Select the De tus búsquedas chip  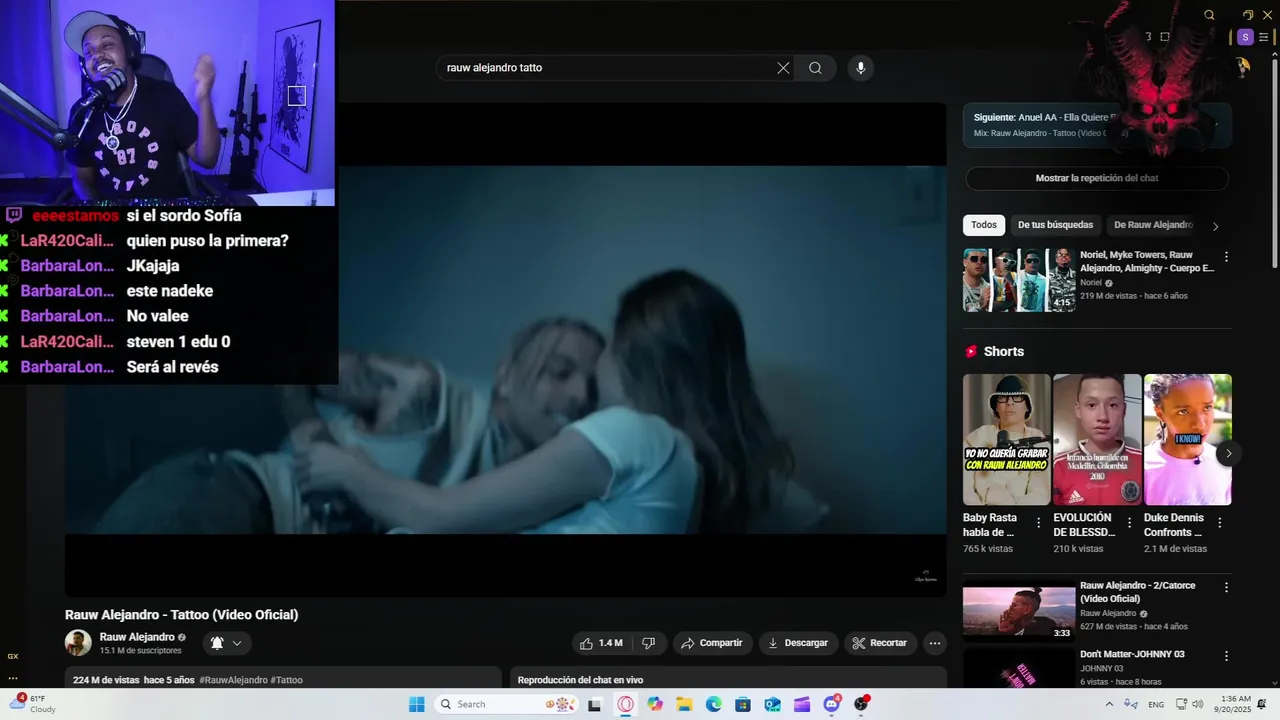[1056, 225]
